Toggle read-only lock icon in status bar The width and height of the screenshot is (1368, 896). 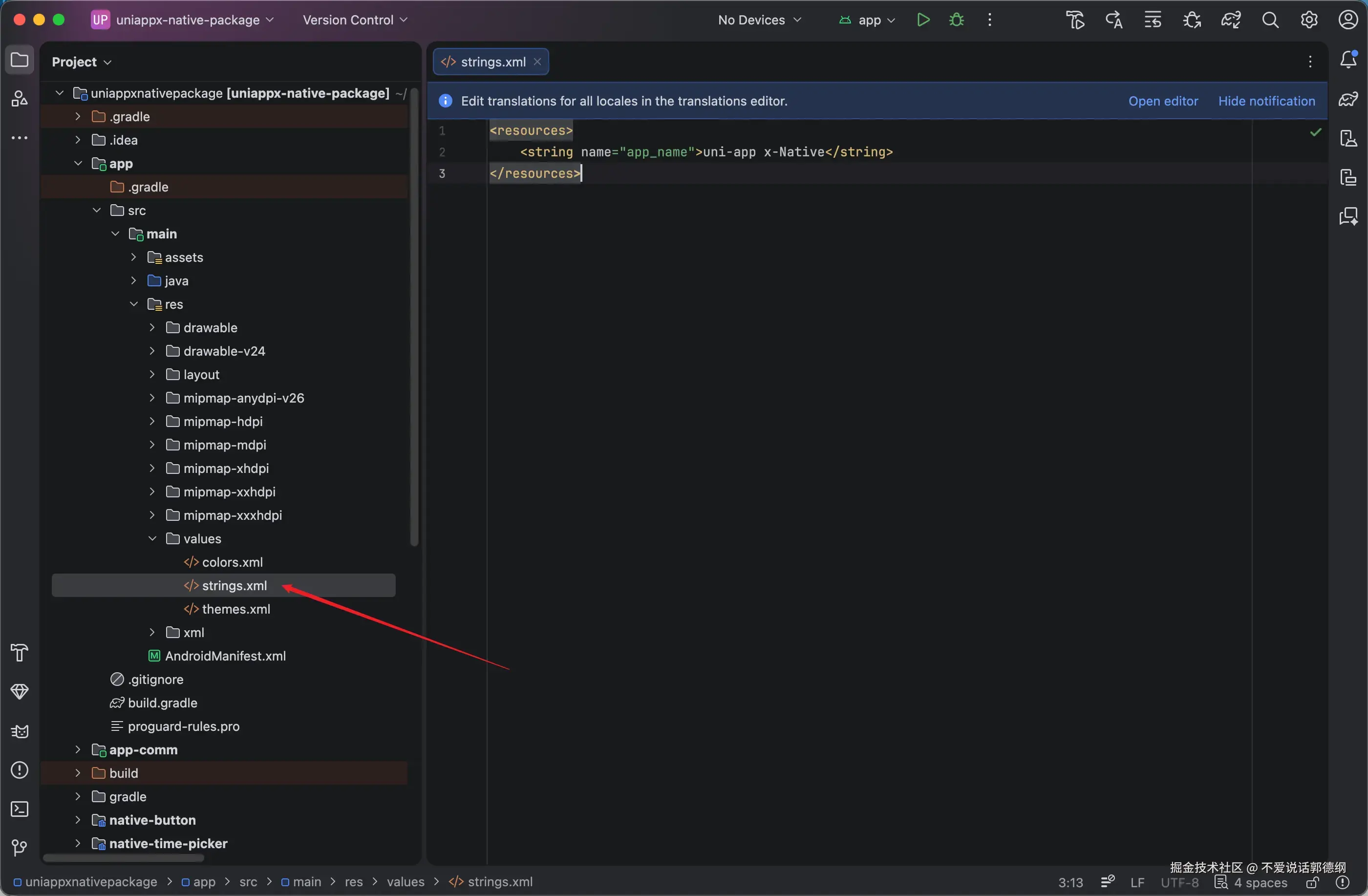[x=1312, y=882]
